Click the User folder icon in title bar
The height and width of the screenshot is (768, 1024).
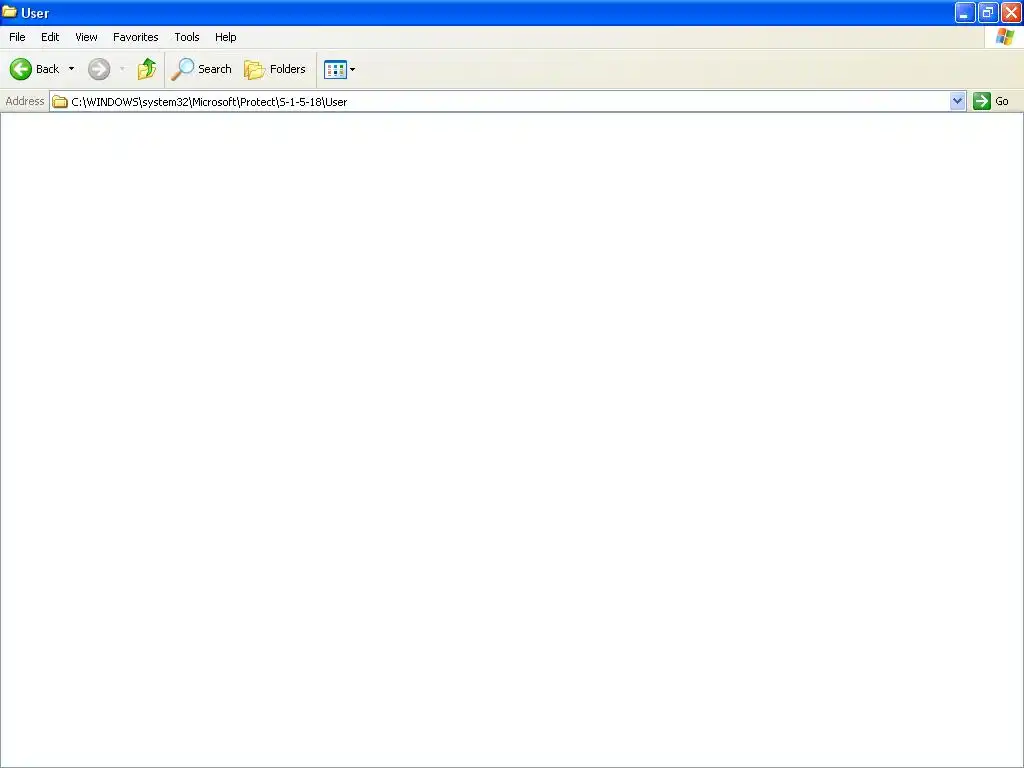click(9, 12)
